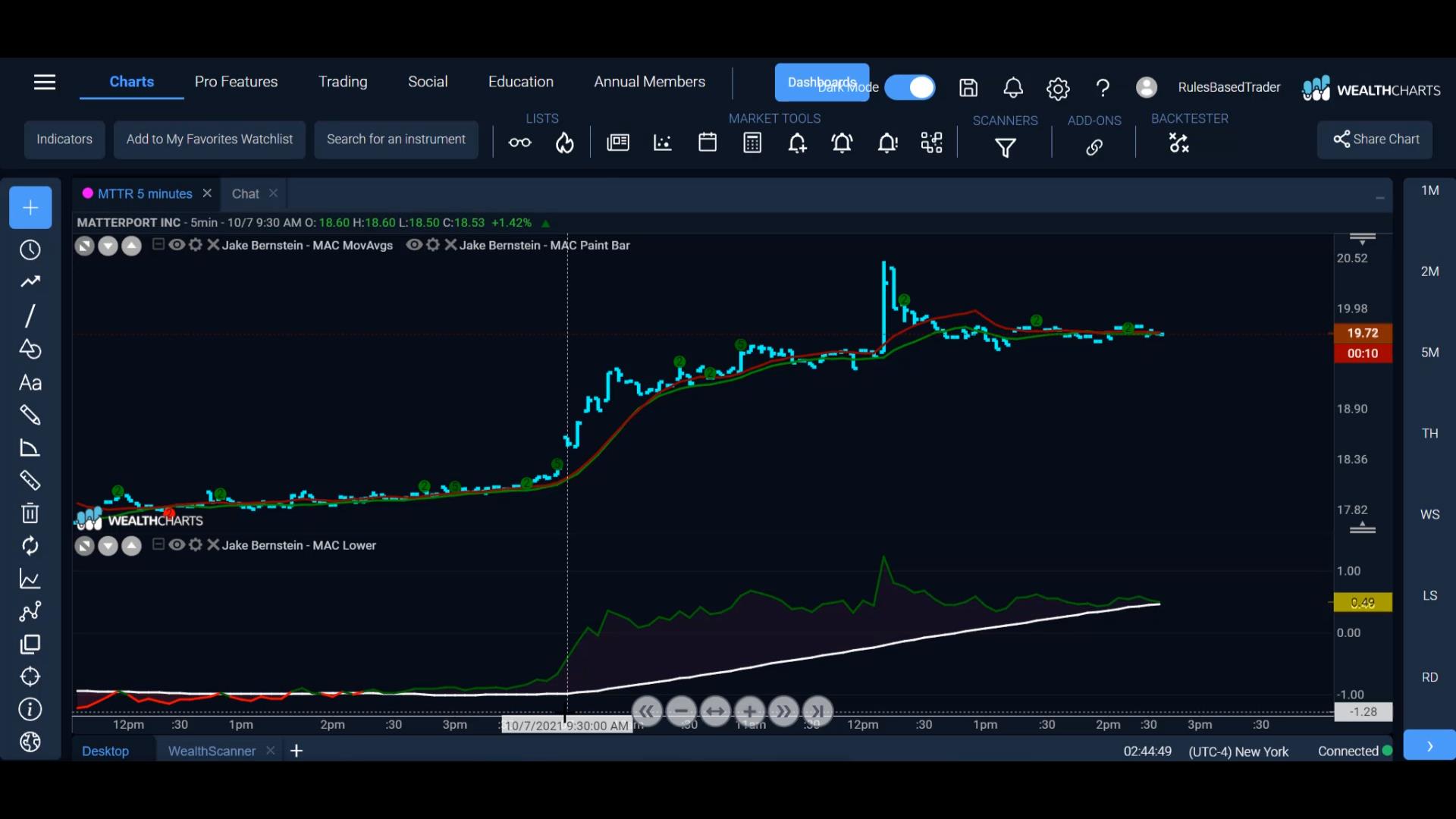Image resolution: width=1456 pixels, height=819 pixels.
Task: Open the help question mark icon
Action: click(1103, 89)
